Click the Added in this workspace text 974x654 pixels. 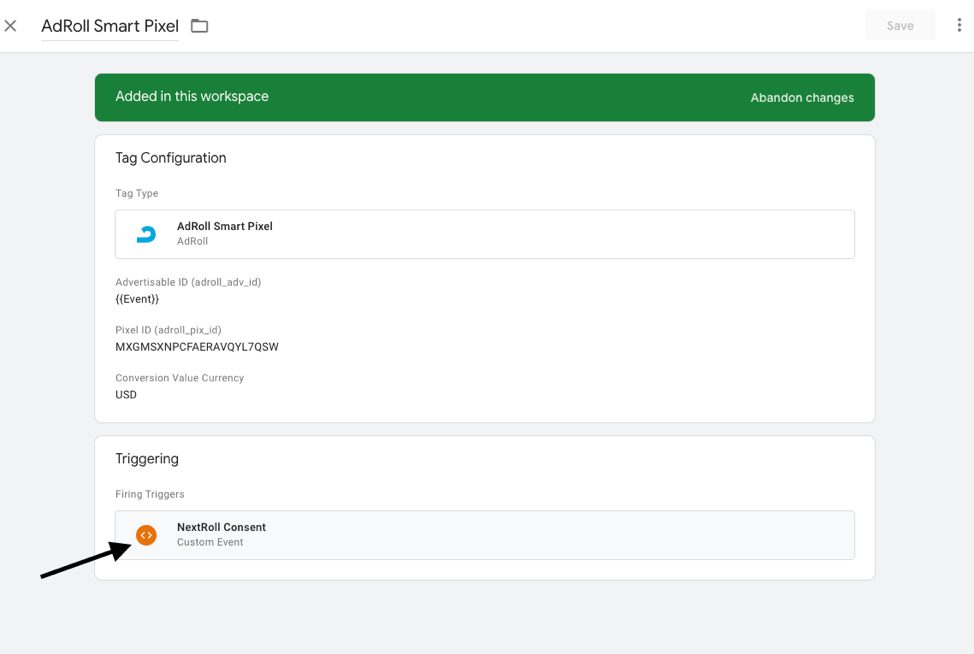coord(192,97)
